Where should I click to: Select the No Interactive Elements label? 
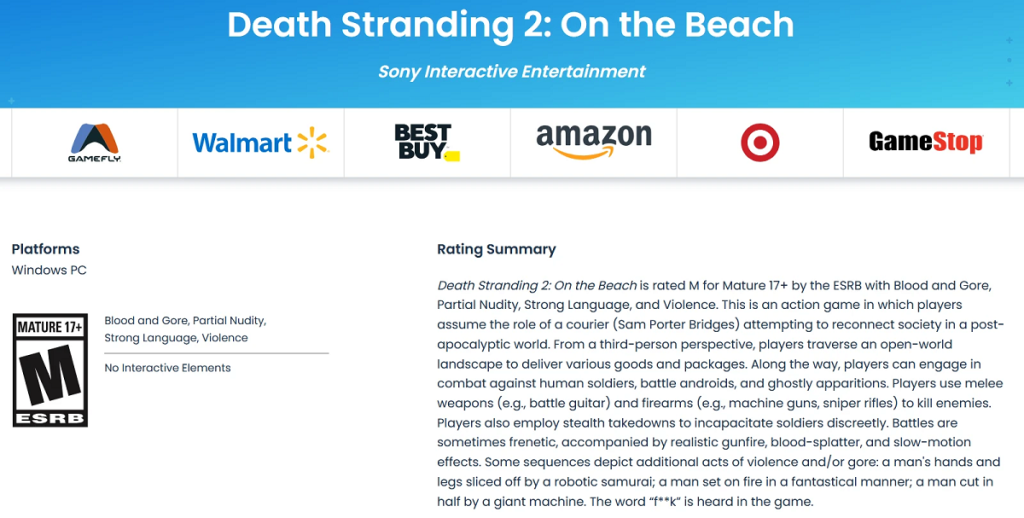click(167, 368)
